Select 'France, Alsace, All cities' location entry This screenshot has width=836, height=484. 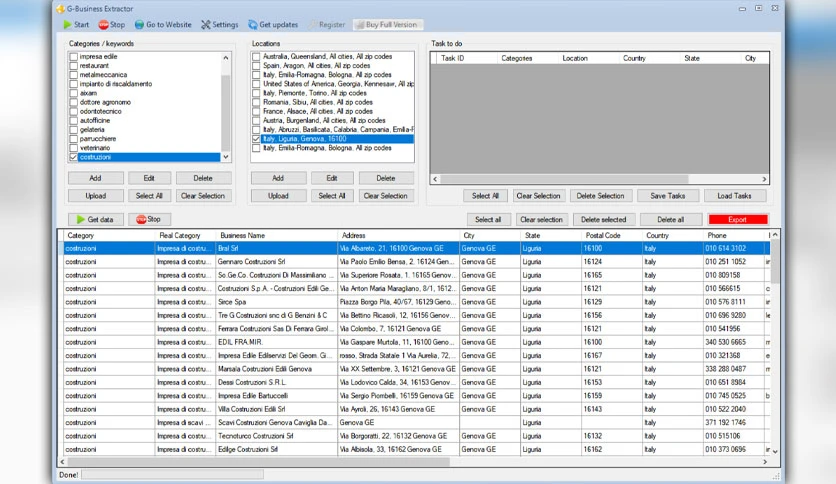click(x=318, y=111)
